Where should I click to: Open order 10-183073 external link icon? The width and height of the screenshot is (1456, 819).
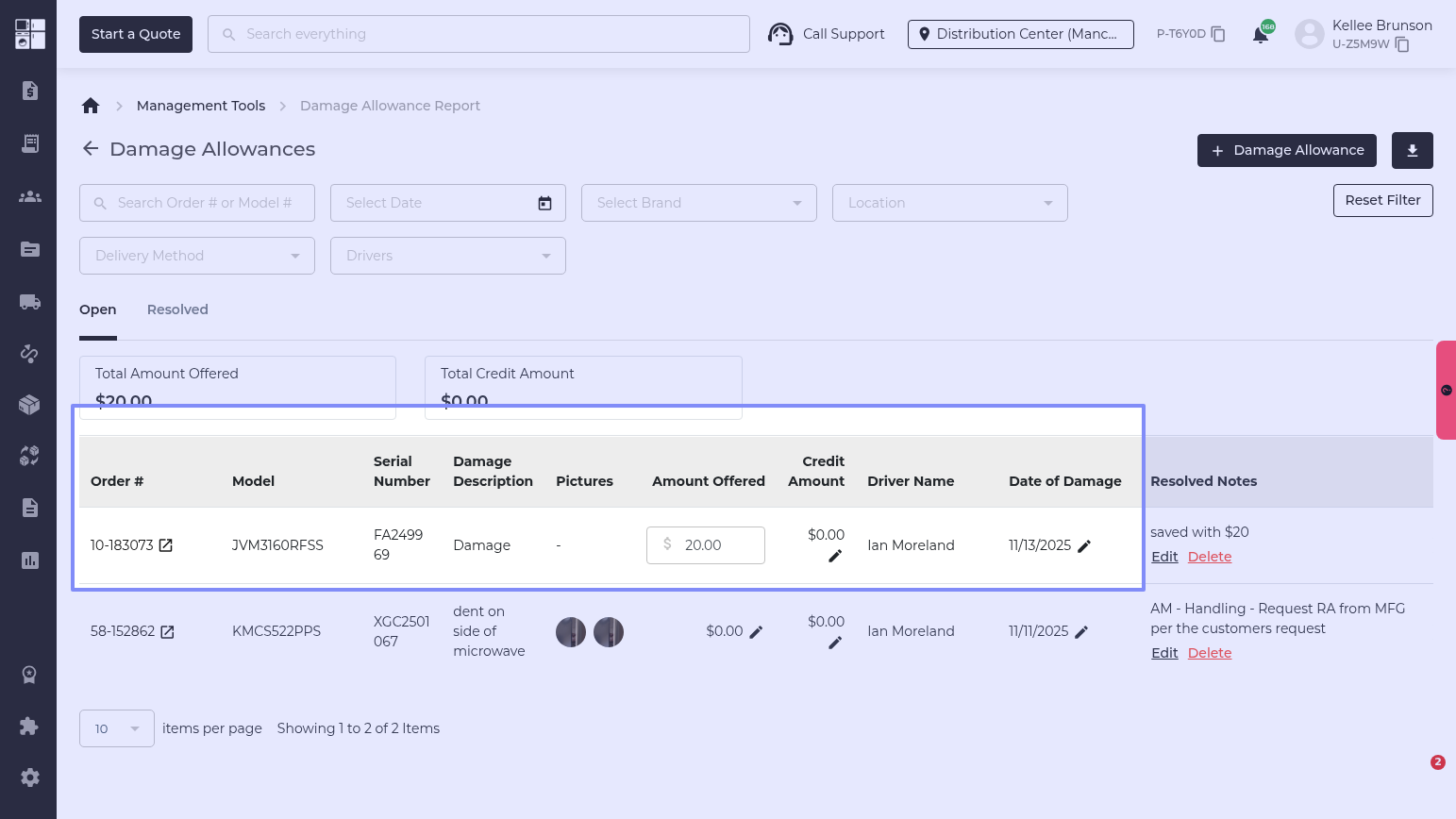click(x=166, y=545)
